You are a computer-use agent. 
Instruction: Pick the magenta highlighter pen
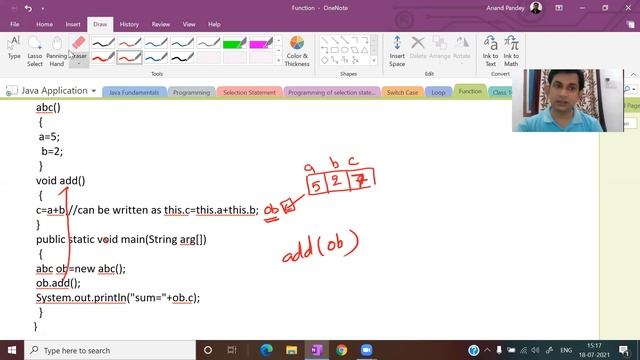point(260,43)
